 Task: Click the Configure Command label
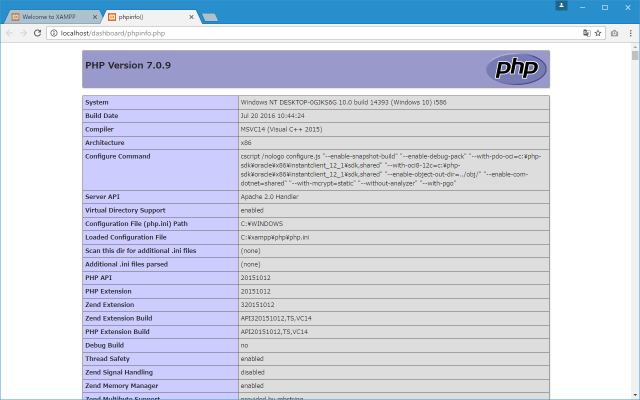tap(118, 156)
